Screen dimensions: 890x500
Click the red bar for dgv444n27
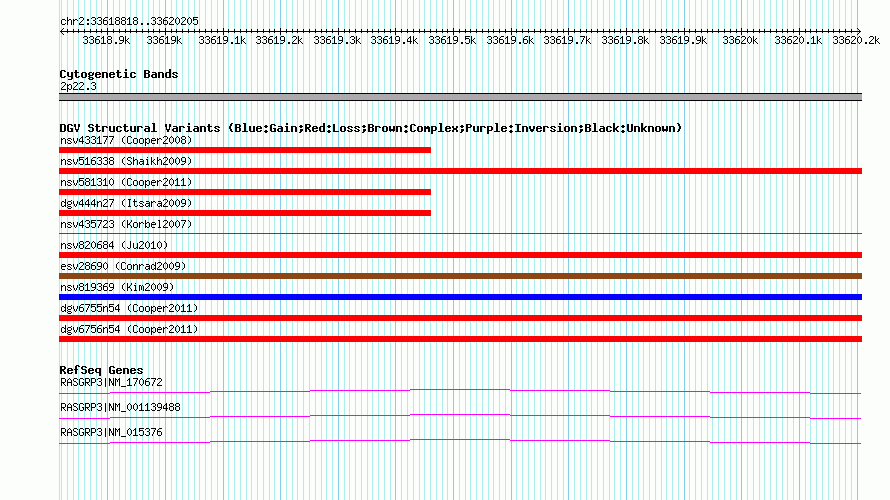click(x=245, y=213)
